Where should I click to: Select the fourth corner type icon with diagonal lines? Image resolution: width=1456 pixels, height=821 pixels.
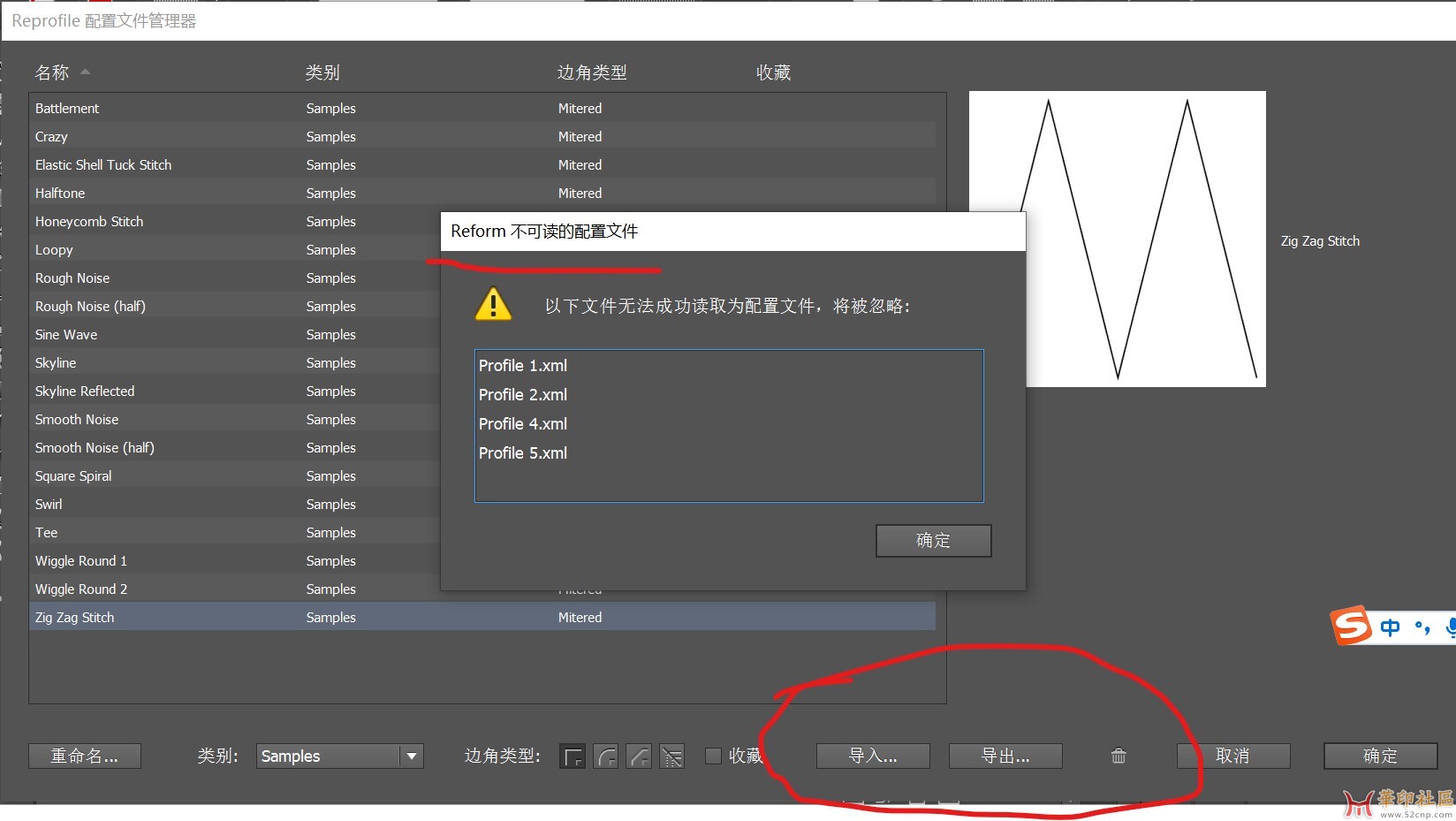pyautogui.click(x=671, y=756)
